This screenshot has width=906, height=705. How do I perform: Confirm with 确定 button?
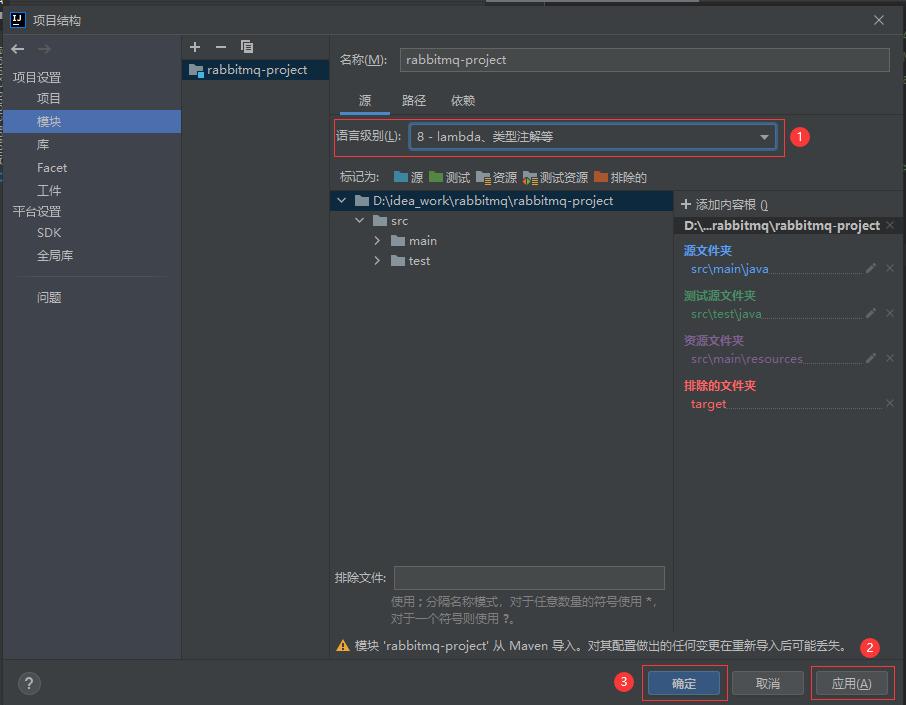pyautogui.click(x=684, y=683)
